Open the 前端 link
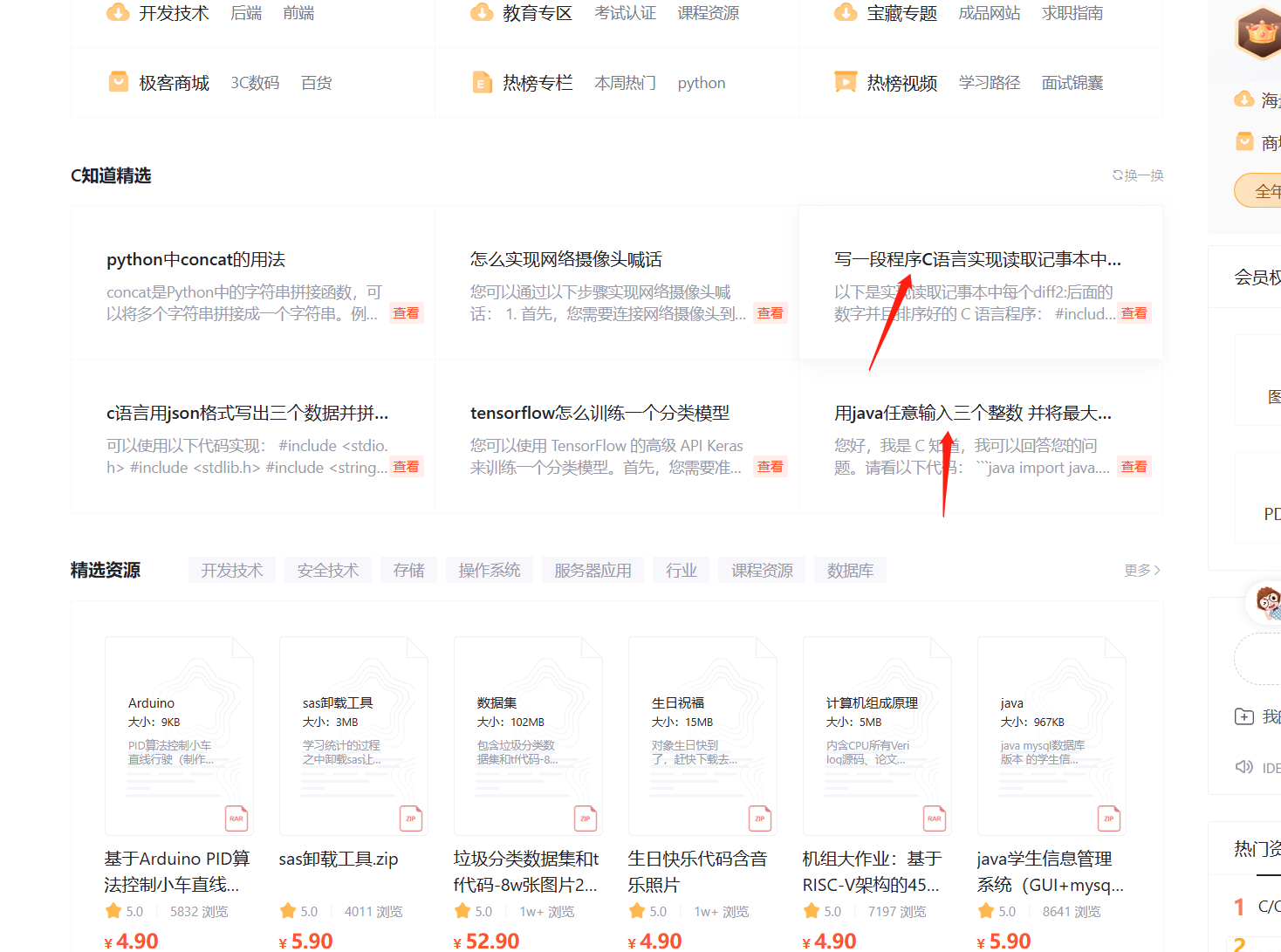 tap(298, 13)
